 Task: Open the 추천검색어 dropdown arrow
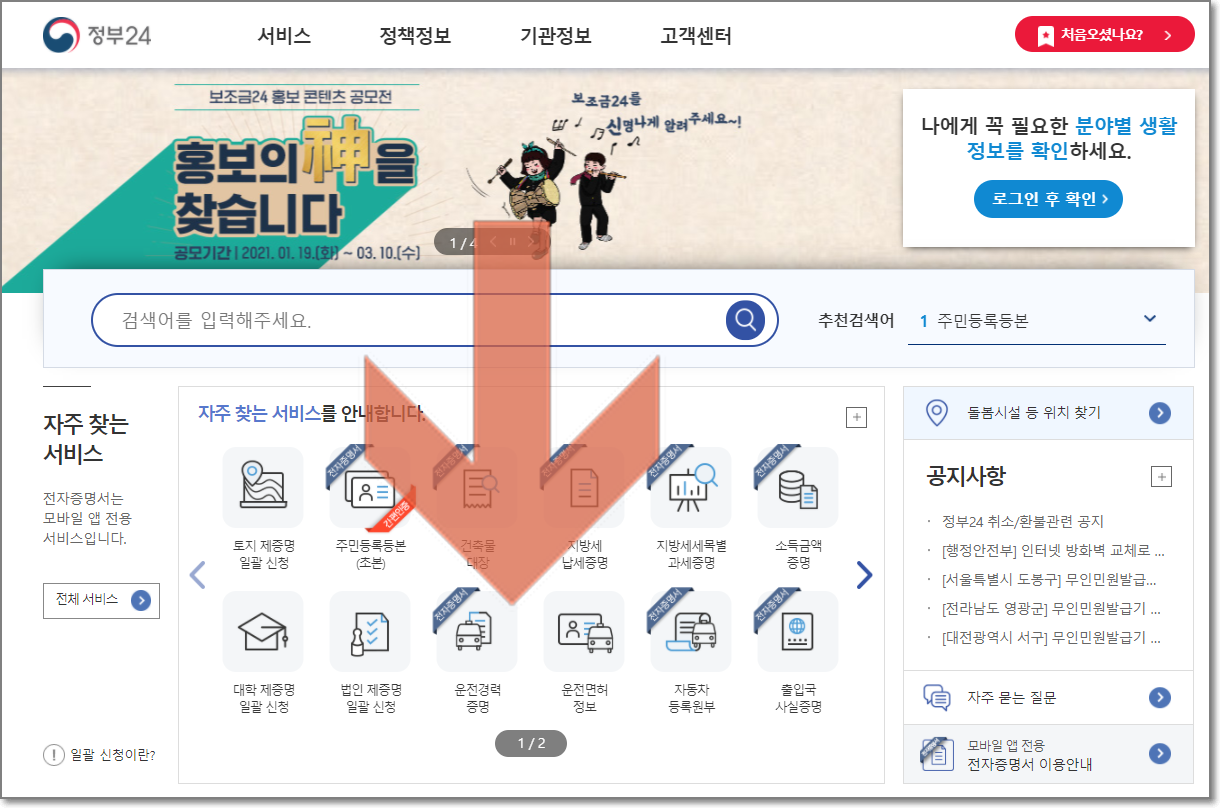pyautogui.click(x=1150, y=319)
